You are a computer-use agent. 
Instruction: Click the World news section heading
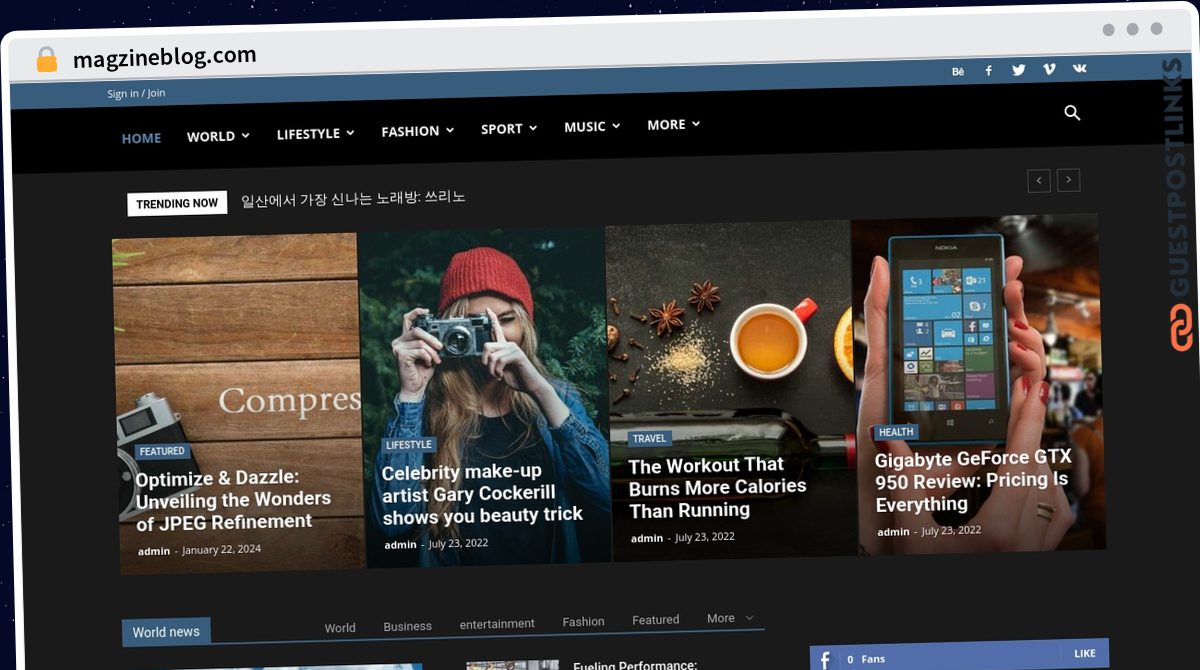point(166,632)
